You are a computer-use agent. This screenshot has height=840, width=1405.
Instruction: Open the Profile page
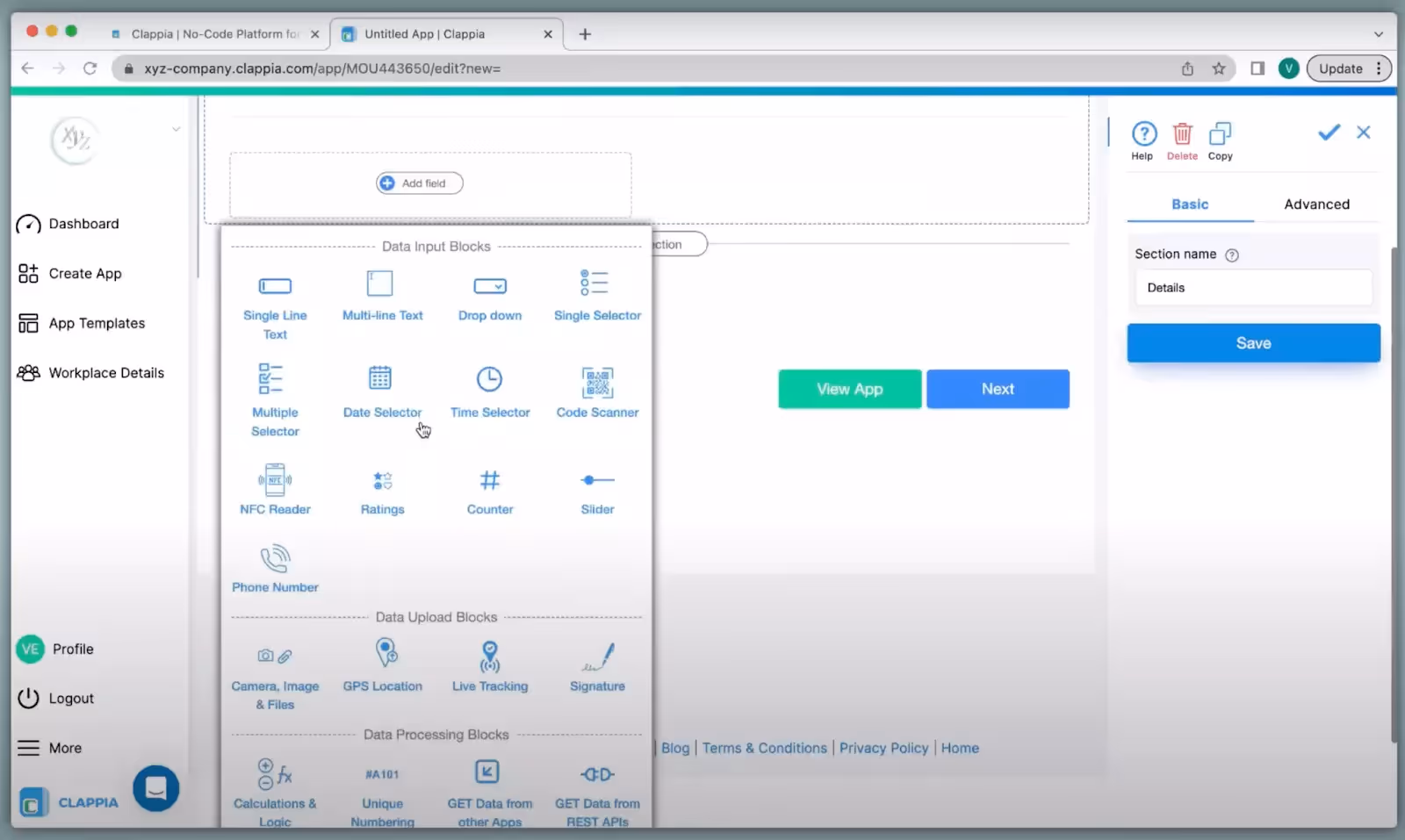click(x=55, y=650)
